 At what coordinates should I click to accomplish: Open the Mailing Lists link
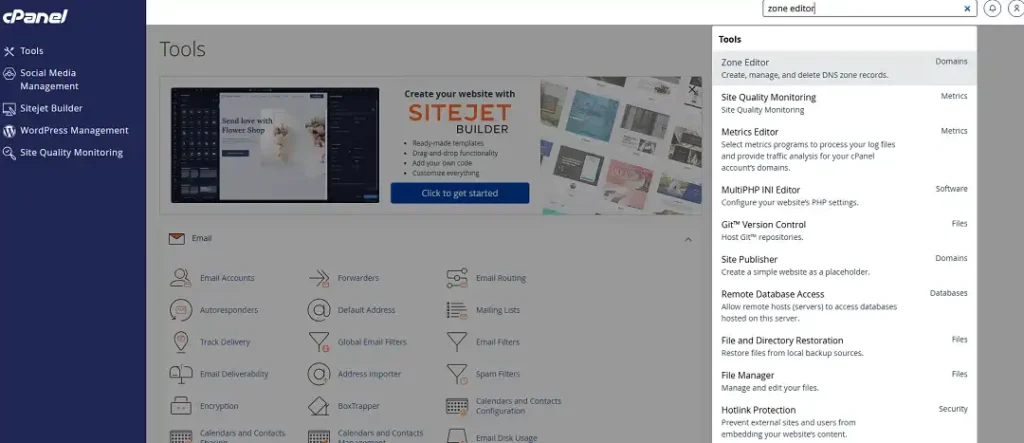(497, 310)
